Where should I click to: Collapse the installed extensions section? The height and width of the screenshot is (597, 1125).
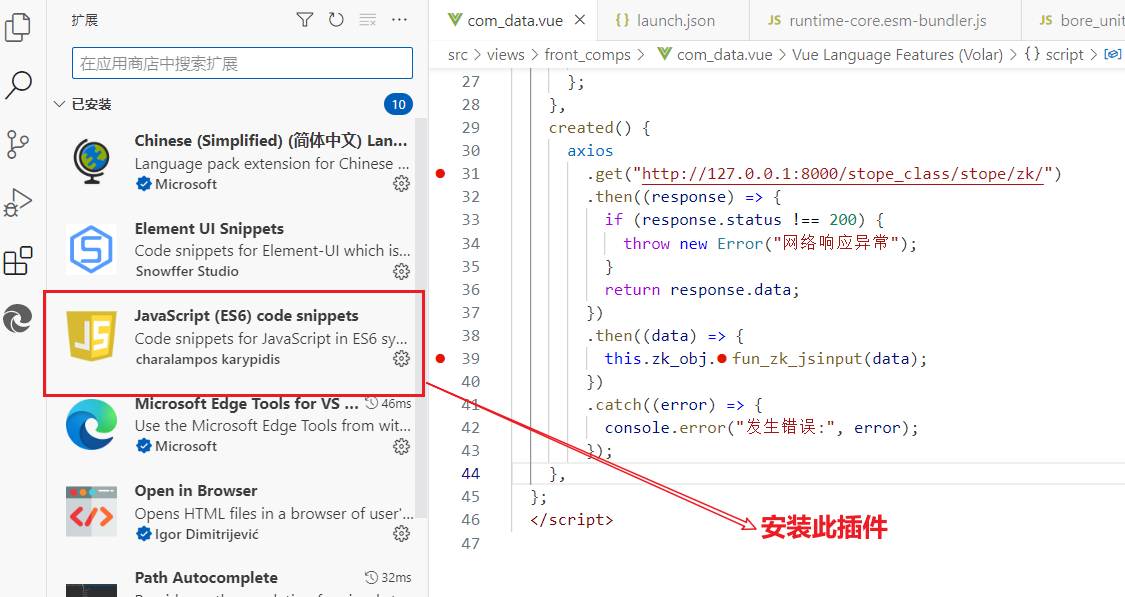[x=60, y=105]
